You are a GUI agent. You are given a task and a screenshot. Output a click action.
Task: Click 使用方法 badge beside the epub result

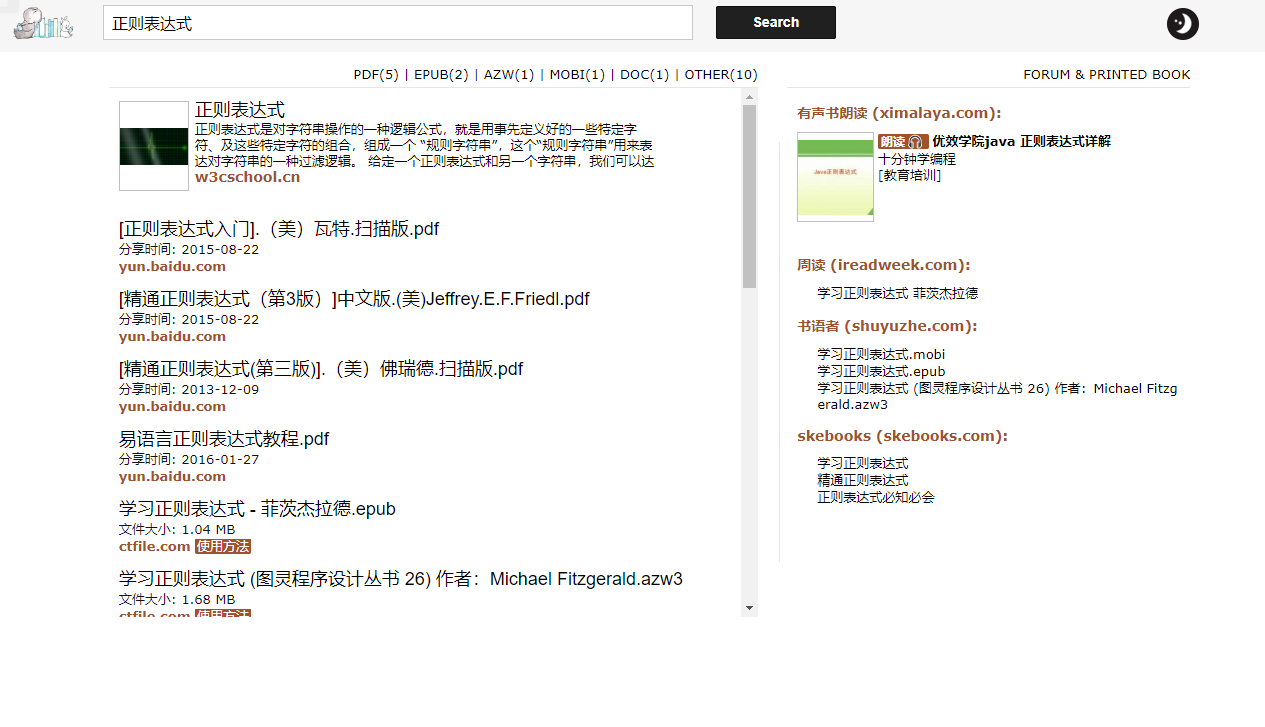point(223,547)
